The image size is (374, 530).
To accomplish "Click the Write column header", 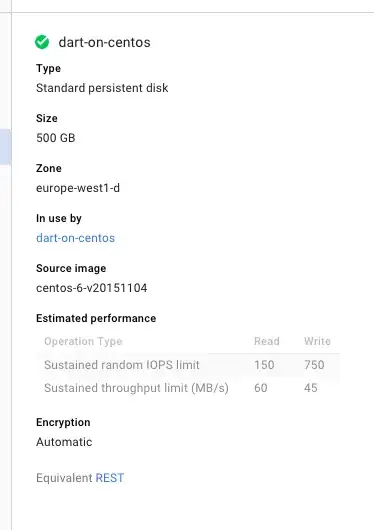I will (317, 341).
